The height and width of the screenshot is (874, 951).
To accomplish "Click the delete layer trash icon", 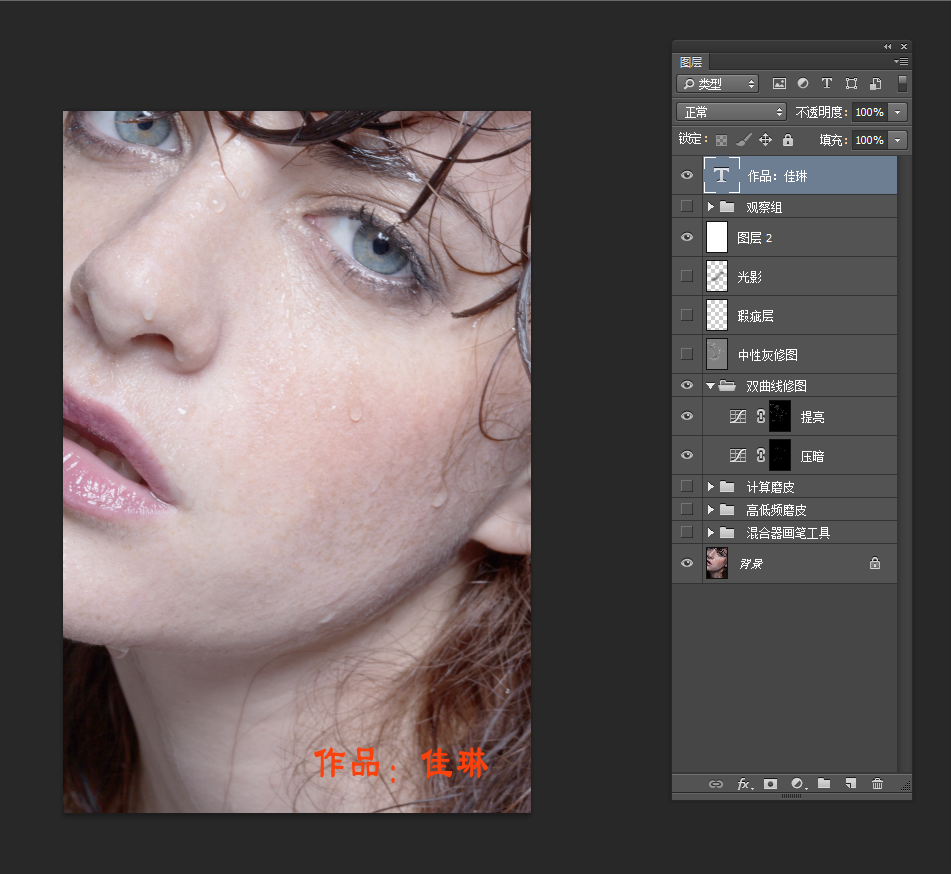I will coord(877,784).
